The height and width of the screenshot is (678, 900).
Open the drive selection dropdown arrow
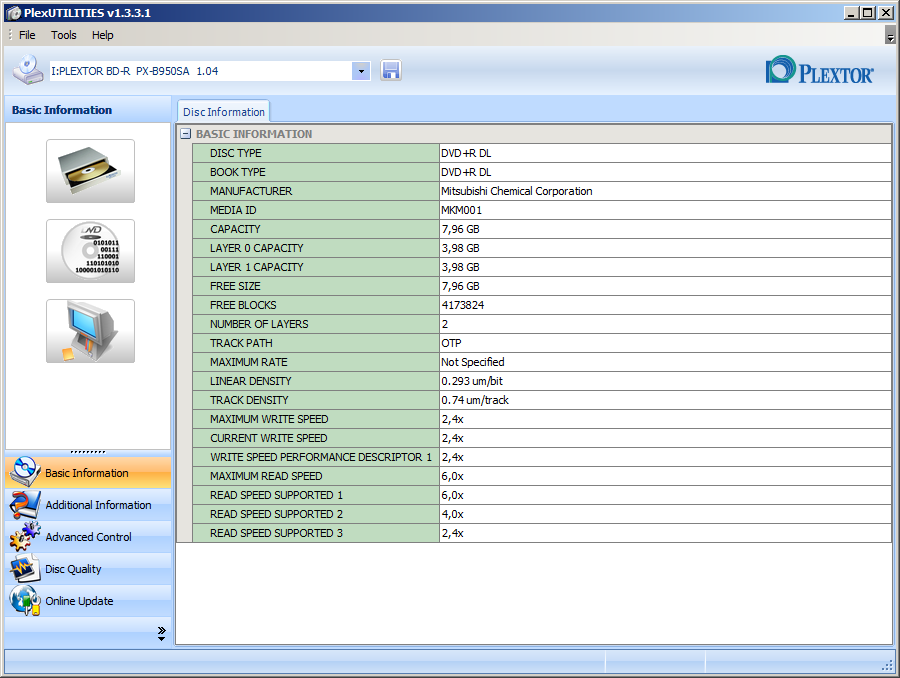pyautogui.click(x=361, y=71)
